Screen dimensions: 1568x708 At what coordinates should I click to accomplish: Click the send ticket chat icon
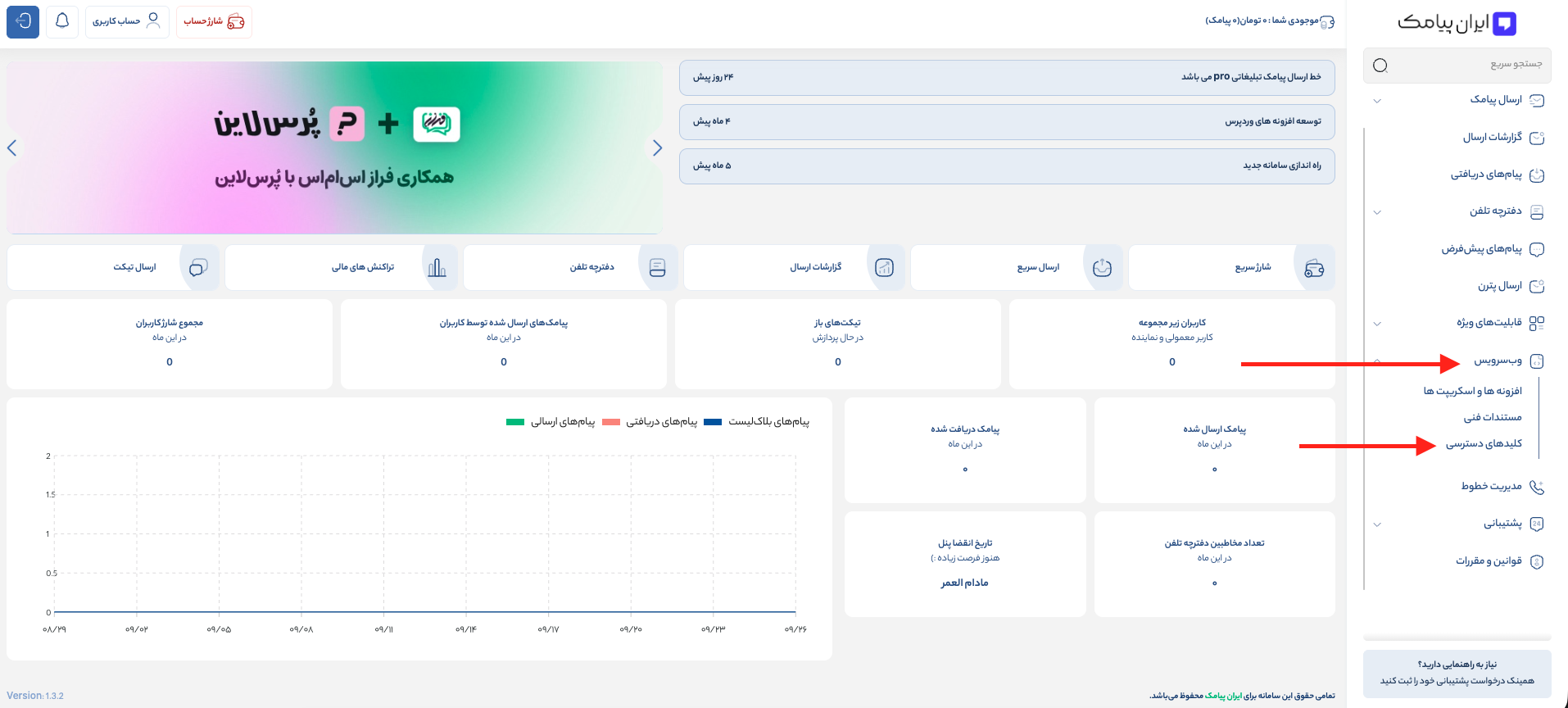pyautogui.click(x=198, y=268)
